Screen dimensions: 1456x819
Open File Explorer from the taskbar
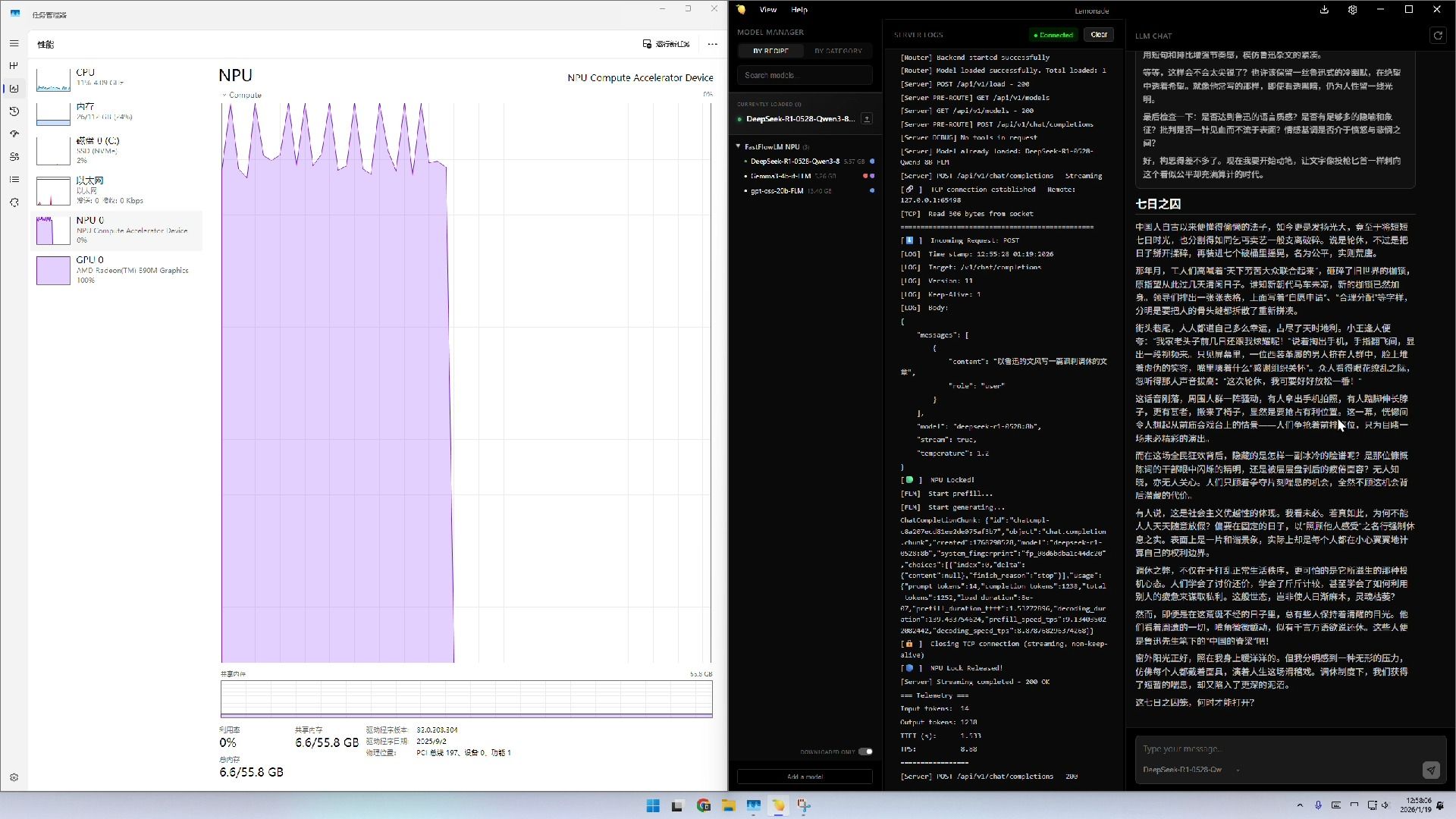pyautogui.click(x=729, y=805)
